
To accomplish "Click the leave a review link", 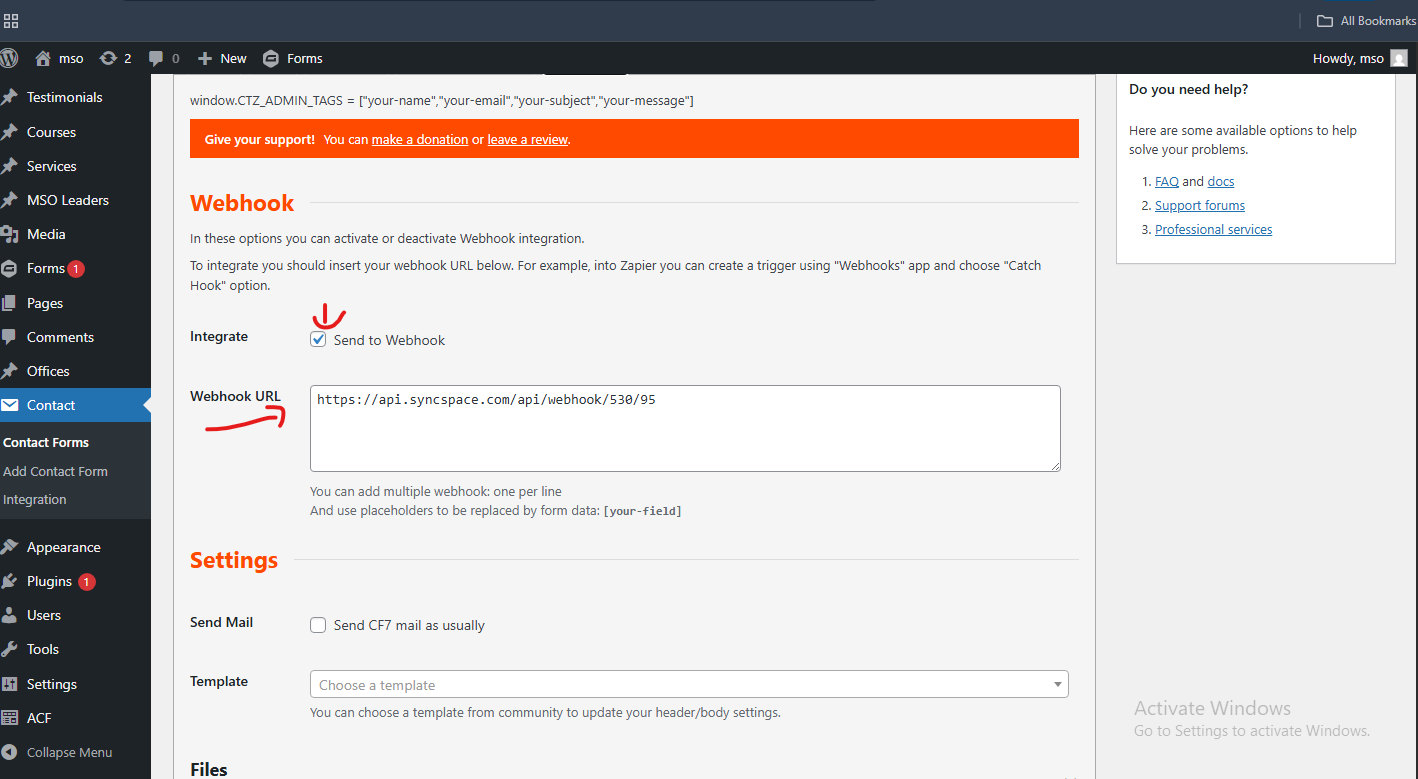I will (x=527, y=140).
